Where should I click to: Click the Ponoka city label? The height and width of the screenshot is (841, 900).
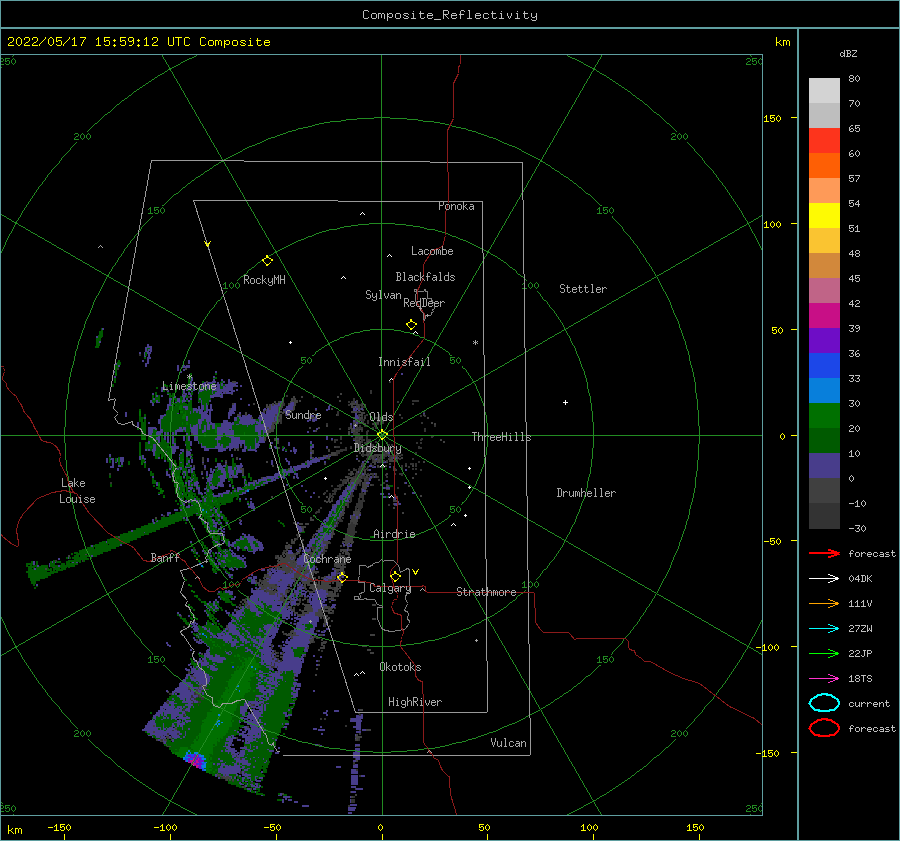tap(456, 206)
